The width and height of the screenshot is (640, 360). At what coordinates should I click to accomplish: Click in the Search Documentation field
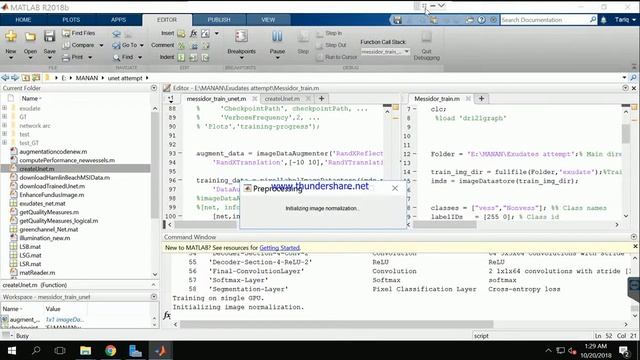[x=544, y=20]
